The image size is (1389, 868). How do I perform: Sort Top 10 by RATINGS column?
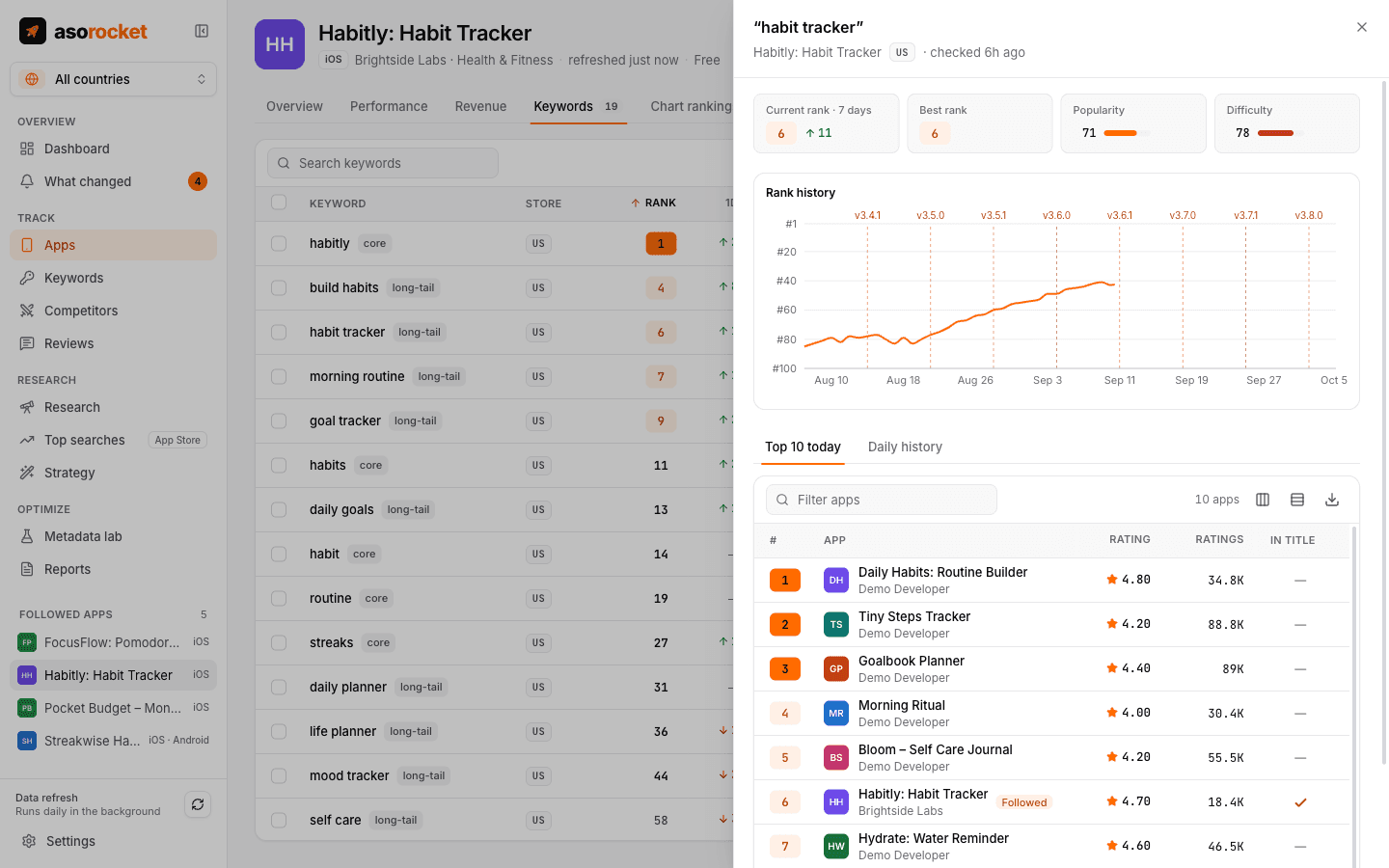1219,540
